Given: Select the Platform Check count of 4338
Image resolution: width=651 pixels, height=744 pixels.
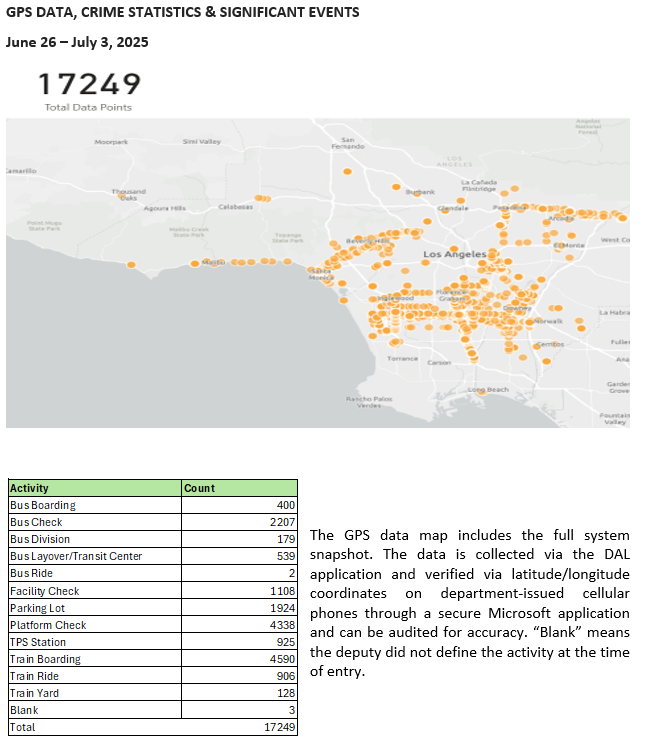Looking at the screenshot, I should (280, 625).
